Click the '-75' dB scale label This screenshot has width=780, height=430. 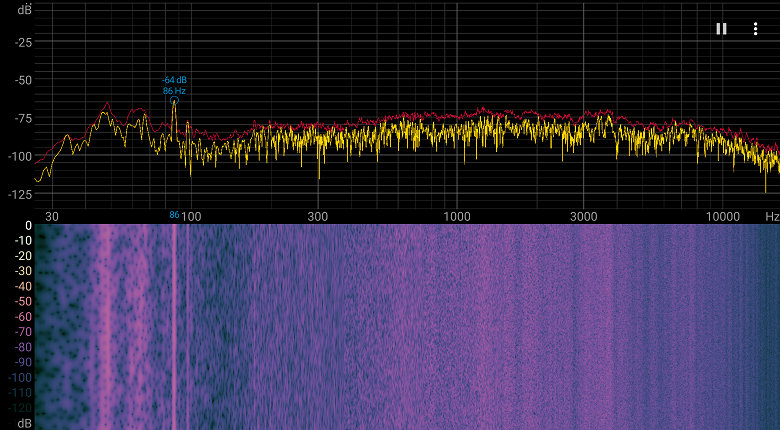point(23,118)
